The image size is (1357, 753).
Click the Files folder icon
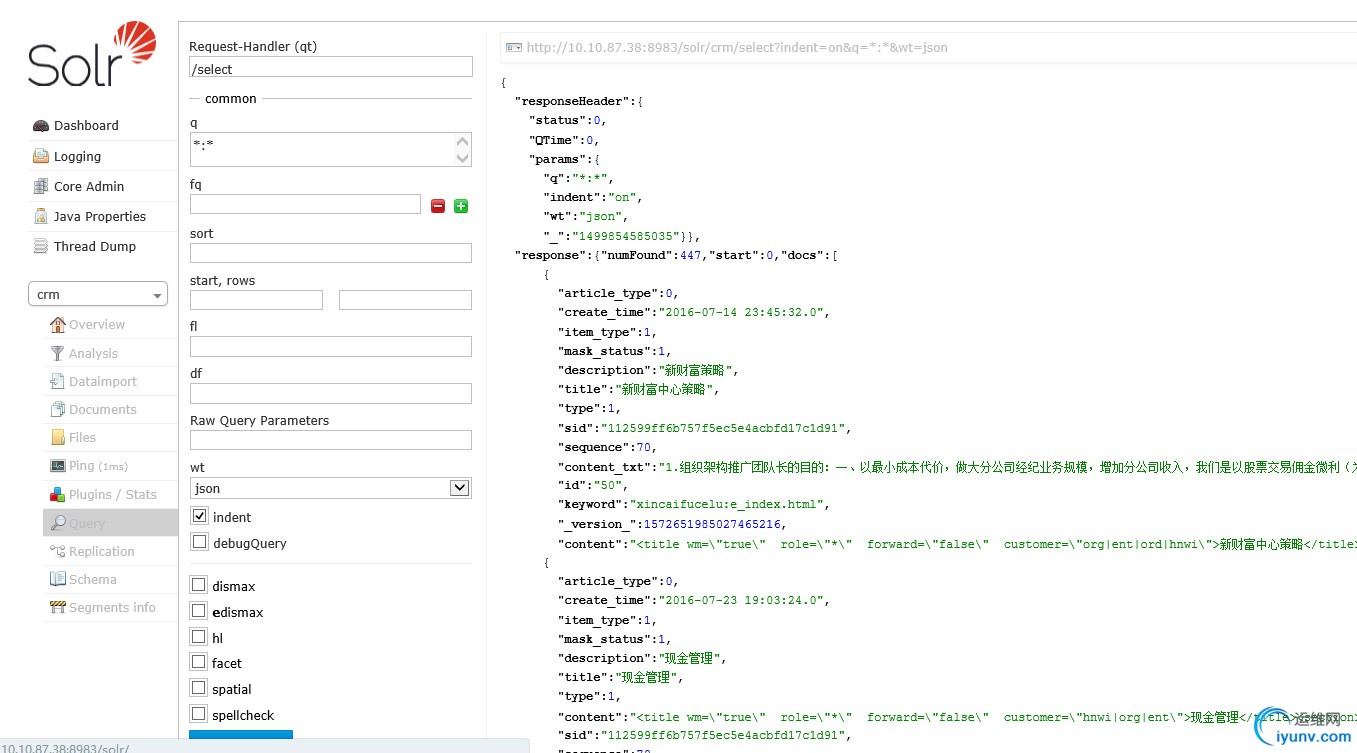[x=58, y=437]
